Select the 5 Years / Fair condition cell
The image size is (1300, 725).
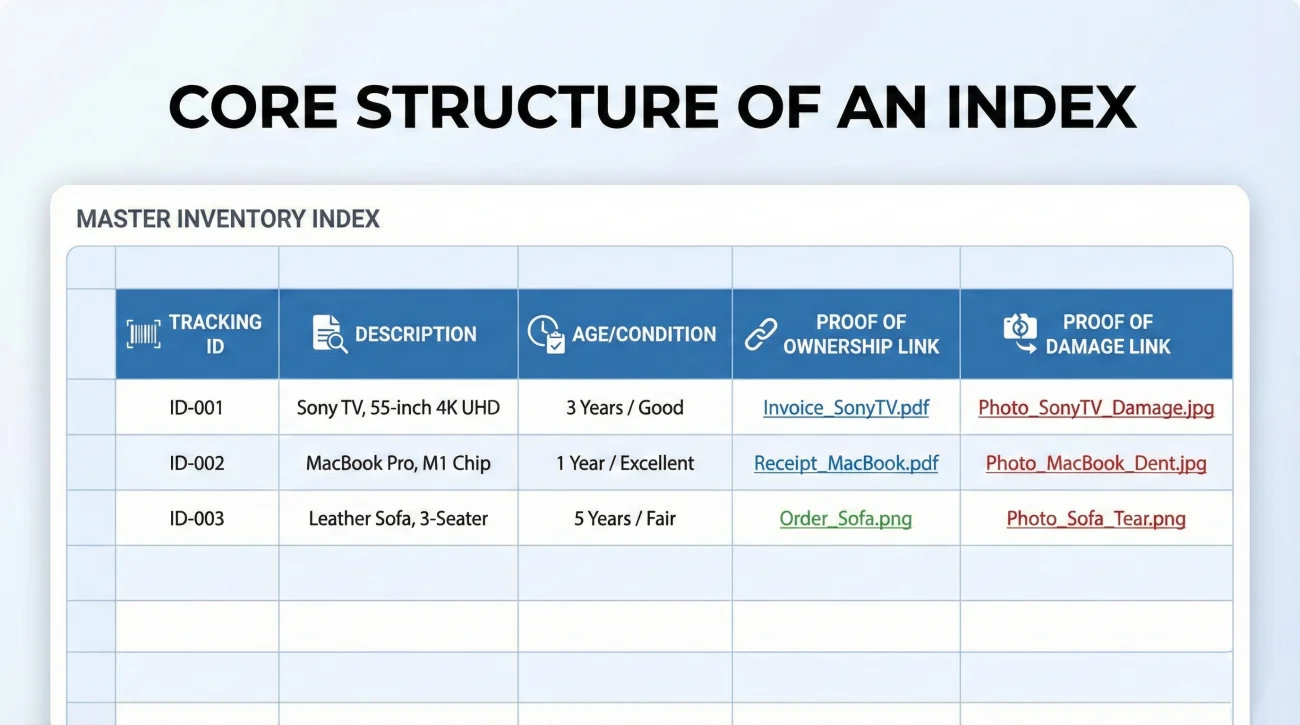(x=624, y=518)
